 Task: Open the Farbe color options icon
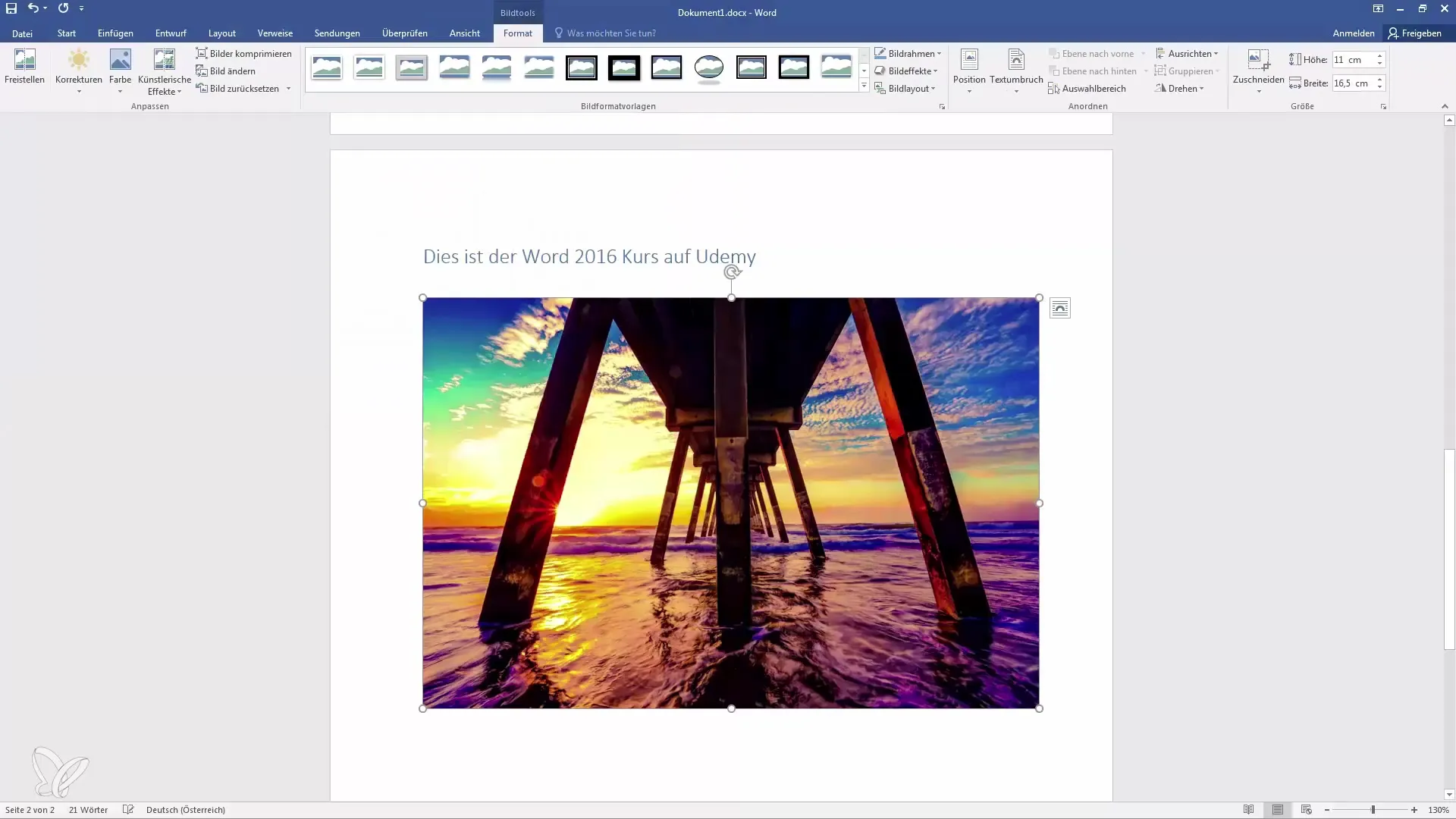coord(120,71)
